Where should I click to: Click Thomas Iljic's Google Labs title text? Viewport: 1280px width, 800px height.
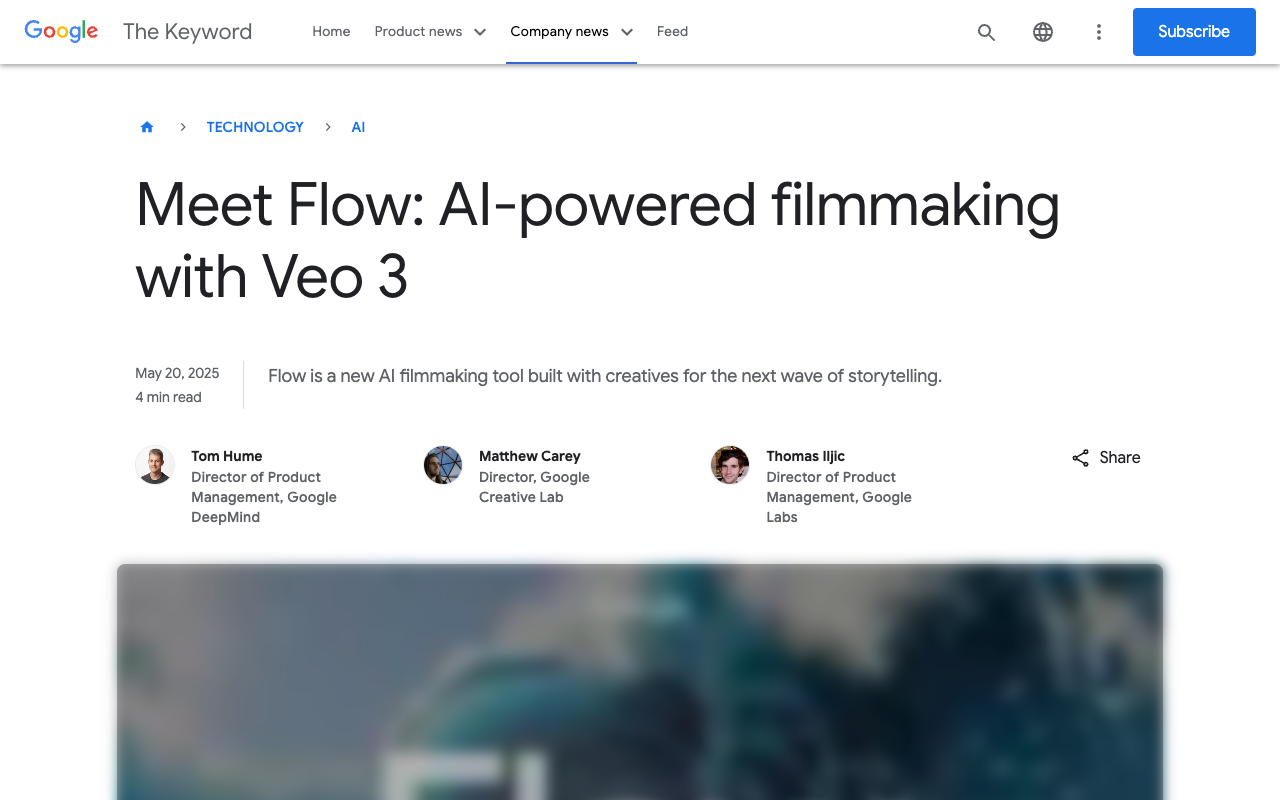tap(839, 497)
